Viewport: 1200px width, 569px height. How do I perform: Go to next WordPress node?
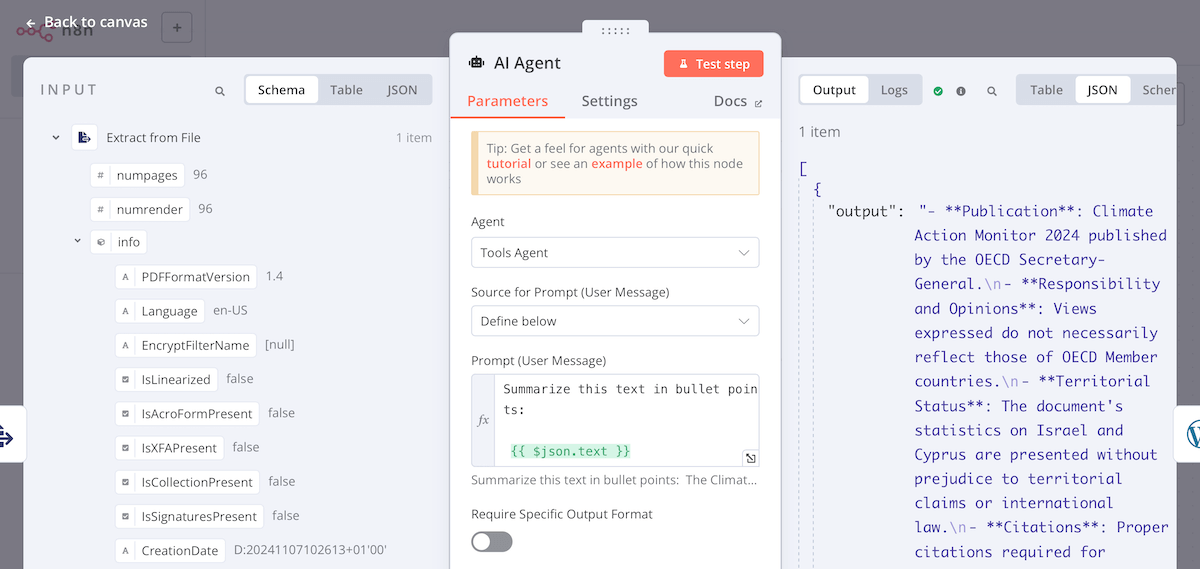click(1189, 434)
